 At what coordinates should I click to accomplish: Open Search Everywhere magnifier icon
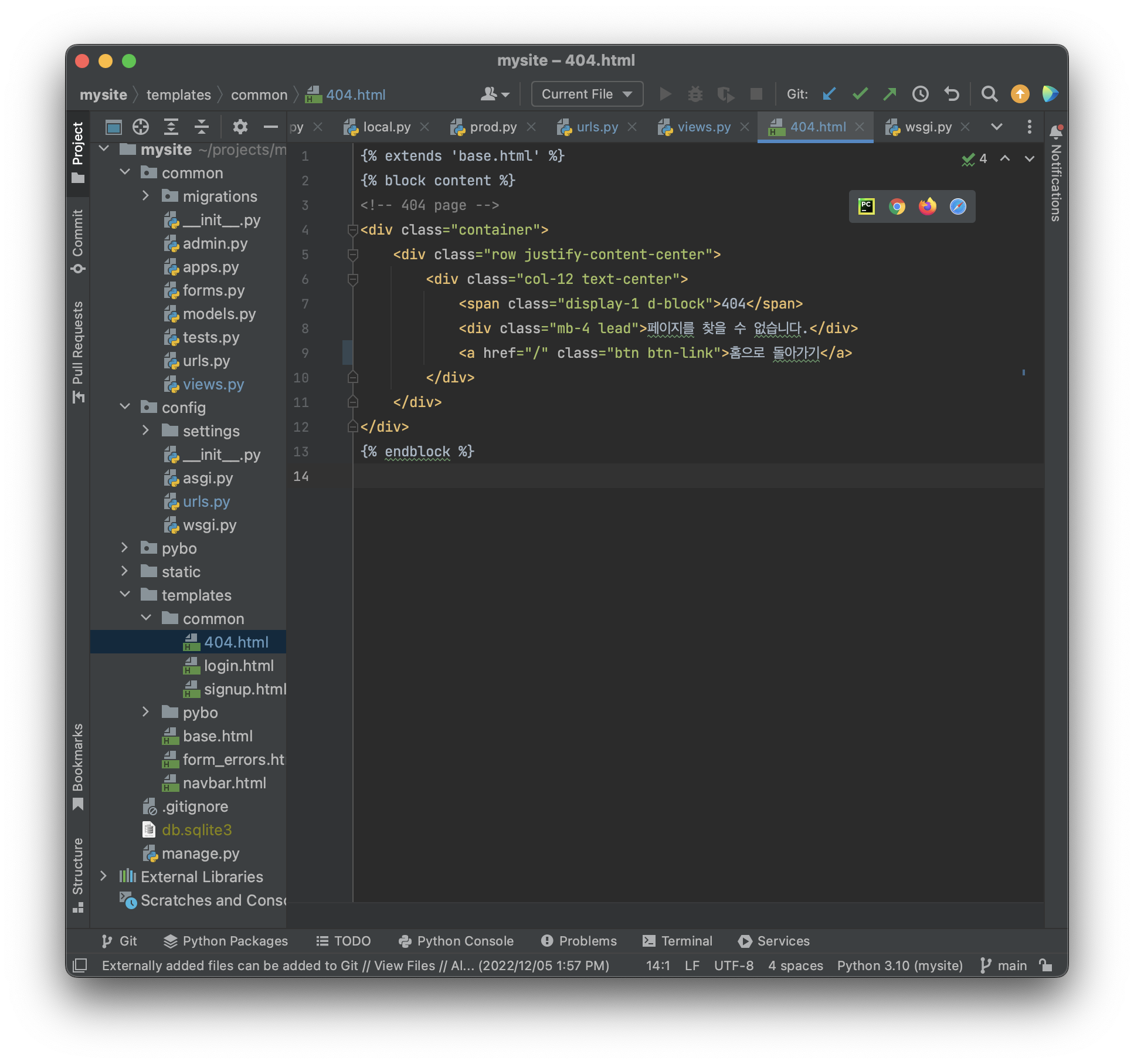tap(989, 94)
